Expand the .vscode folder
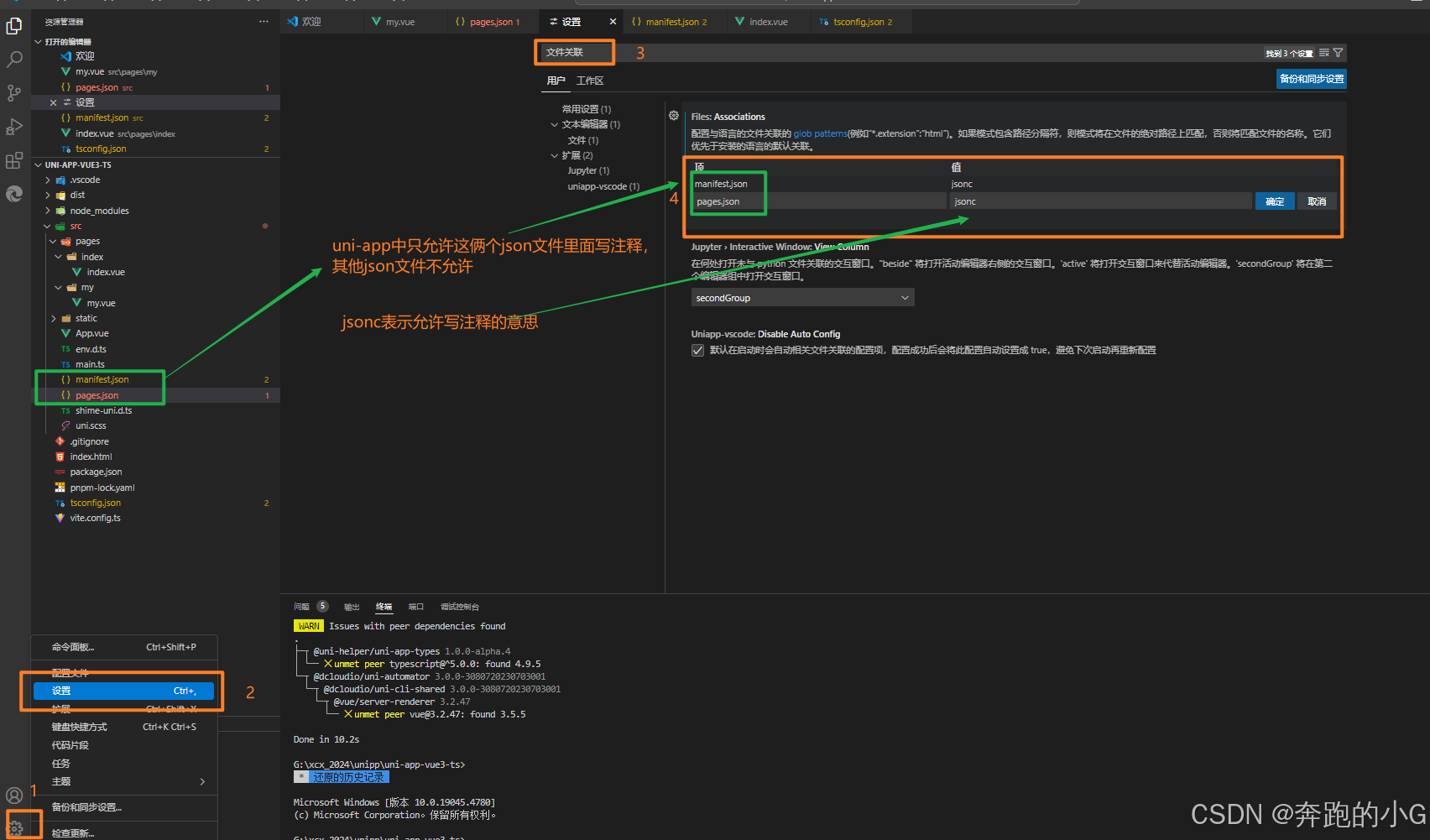The height and width of the screenshot is (840, 1430). click(x=48, y=180)
